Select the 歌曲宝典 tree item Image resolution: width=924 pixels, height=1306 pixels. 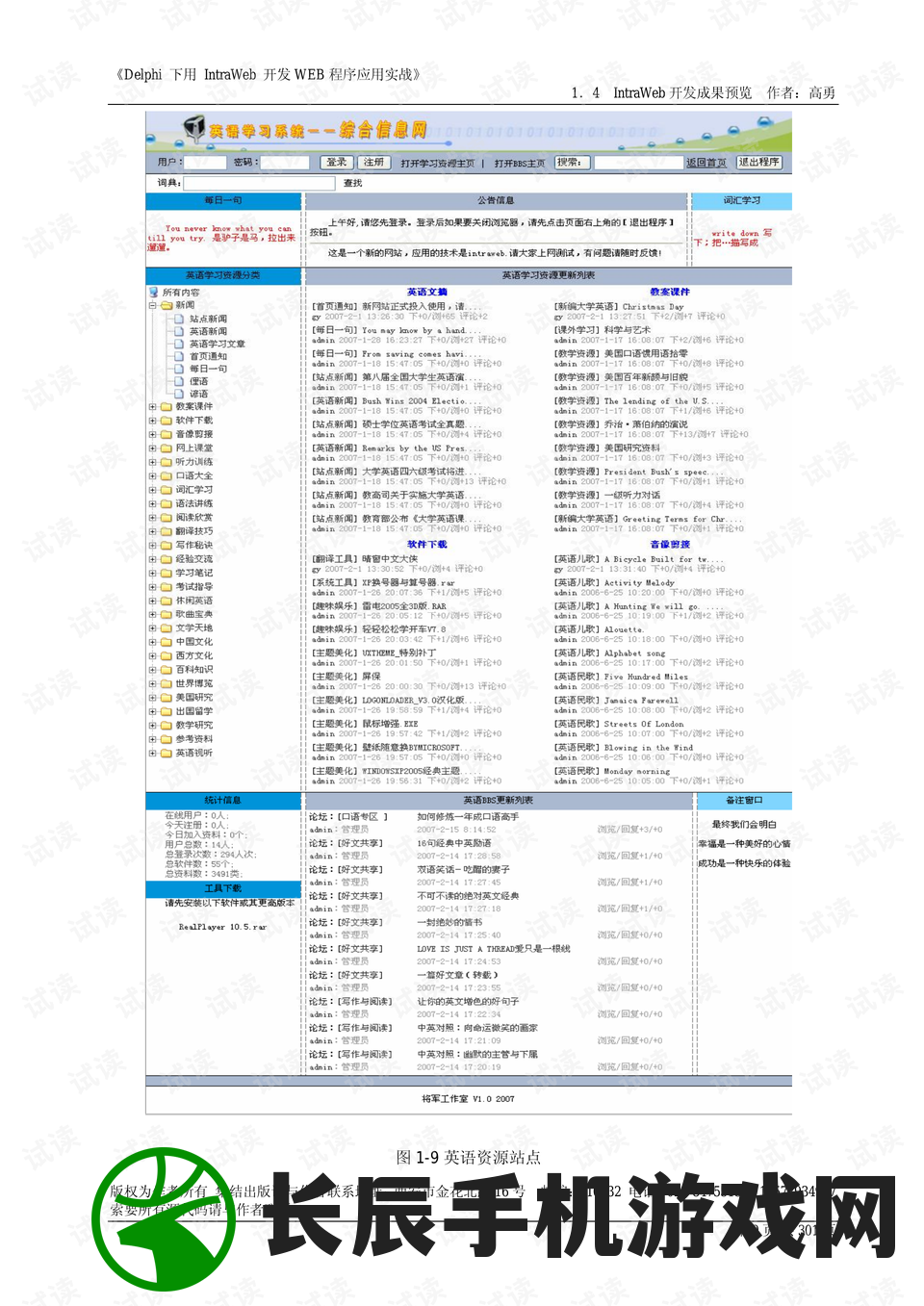point(193,614)
